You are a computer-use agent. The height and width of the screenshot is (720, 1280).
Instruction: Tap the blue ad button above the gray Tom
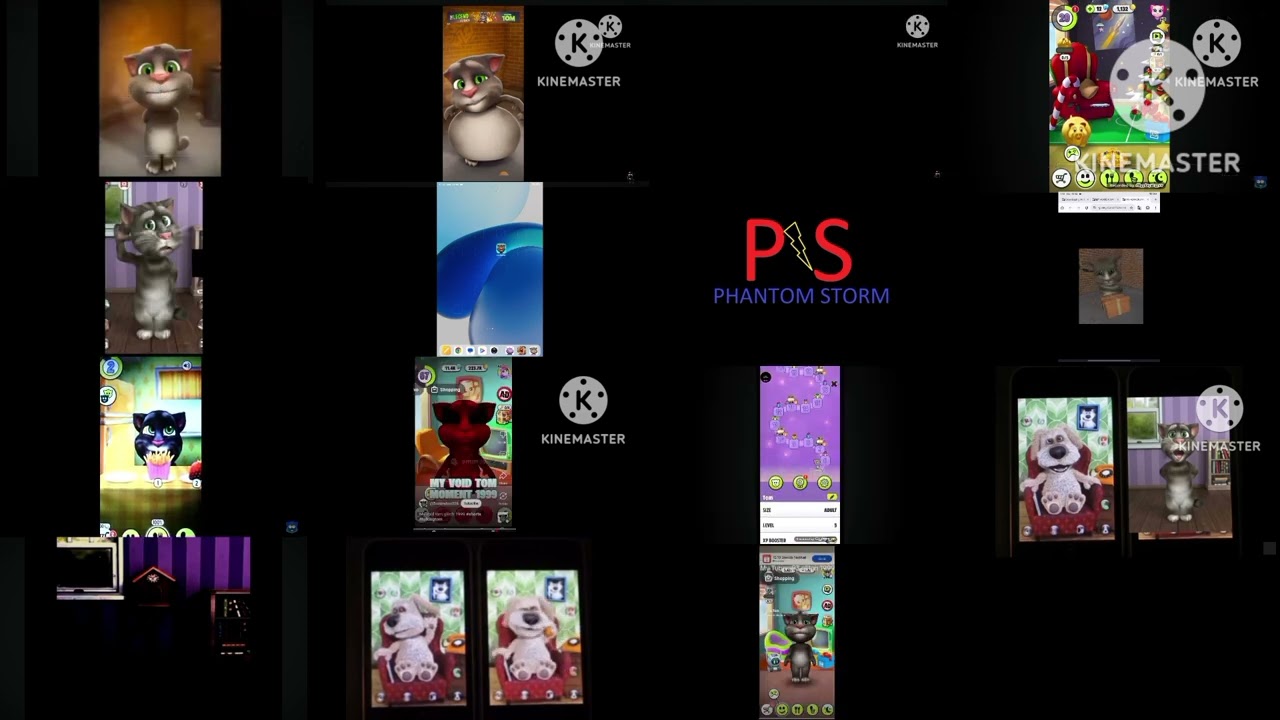point(822,559)
